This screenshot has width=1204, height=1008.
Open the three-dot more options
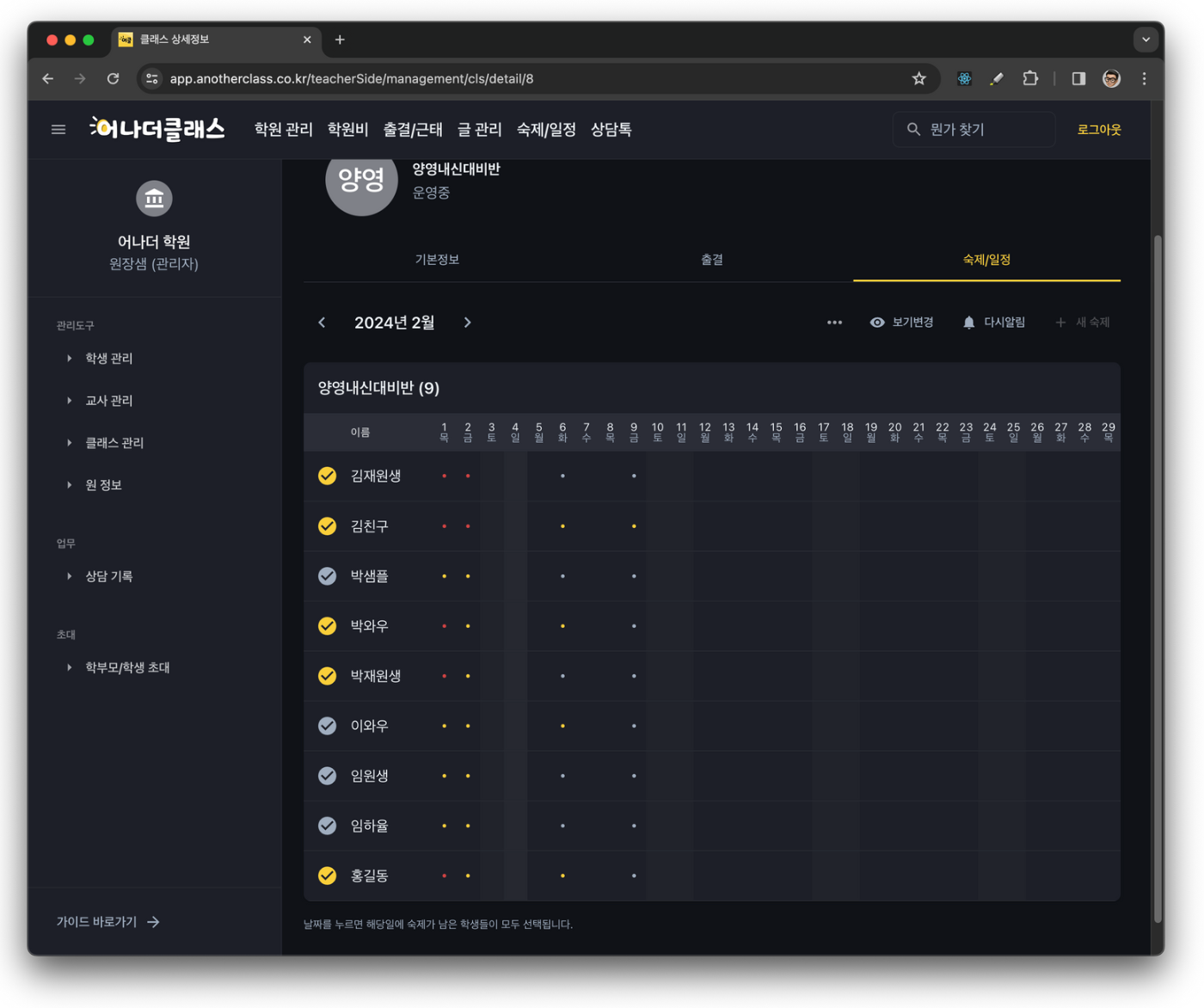pyautogui.click(x=834, y=323)
